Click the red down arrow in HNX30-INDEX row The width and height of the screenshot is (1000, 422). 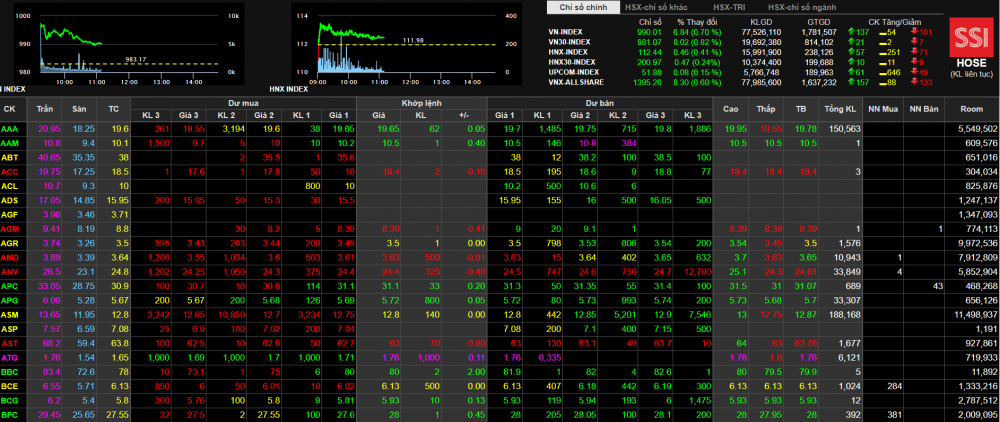click(x=915, y=62)
